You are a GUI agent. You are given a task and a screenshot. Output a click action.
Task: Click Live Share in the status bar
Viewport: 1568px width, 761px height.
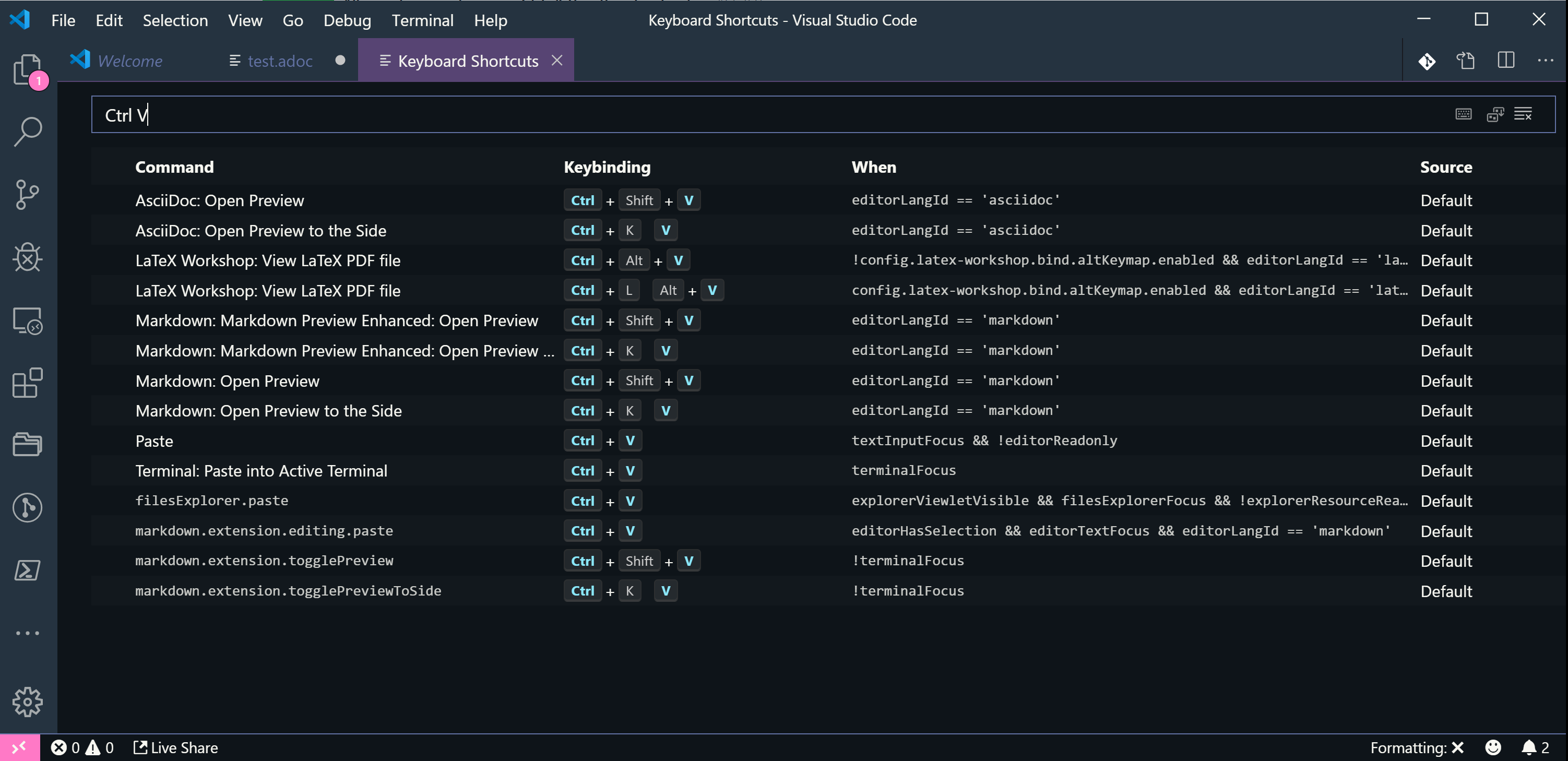pyautogui.click(x=176, y=747)
